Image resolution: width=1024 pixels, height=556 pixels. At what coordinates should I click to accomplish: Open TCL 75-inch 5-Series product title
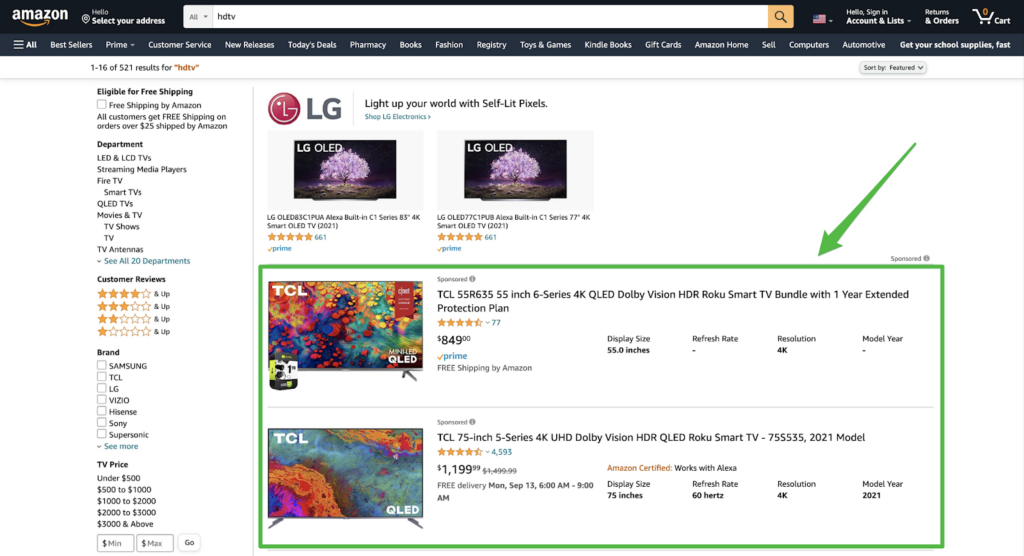tap(650, 438)
